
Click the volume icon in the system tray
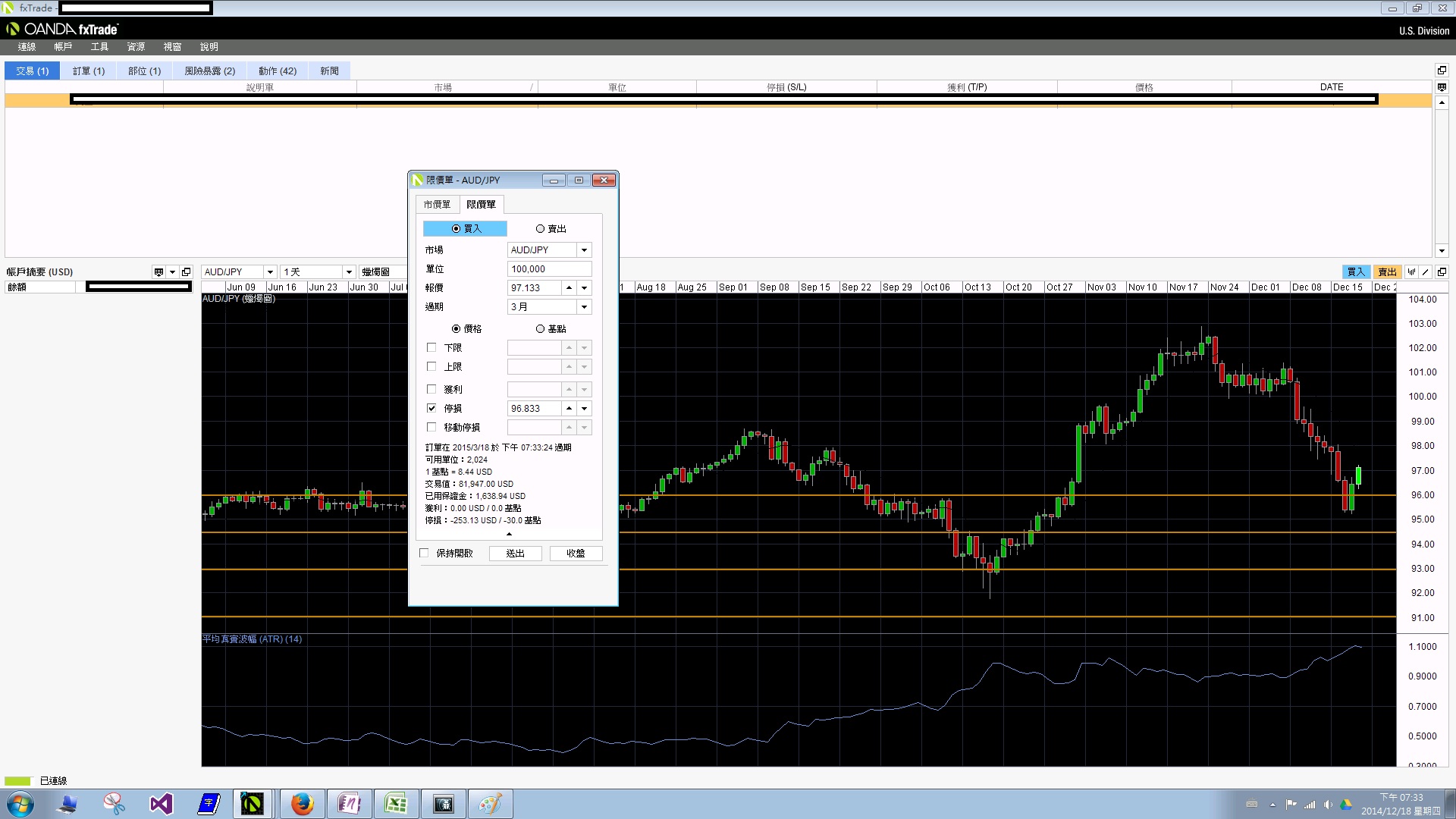click(x=1328, y=805)
